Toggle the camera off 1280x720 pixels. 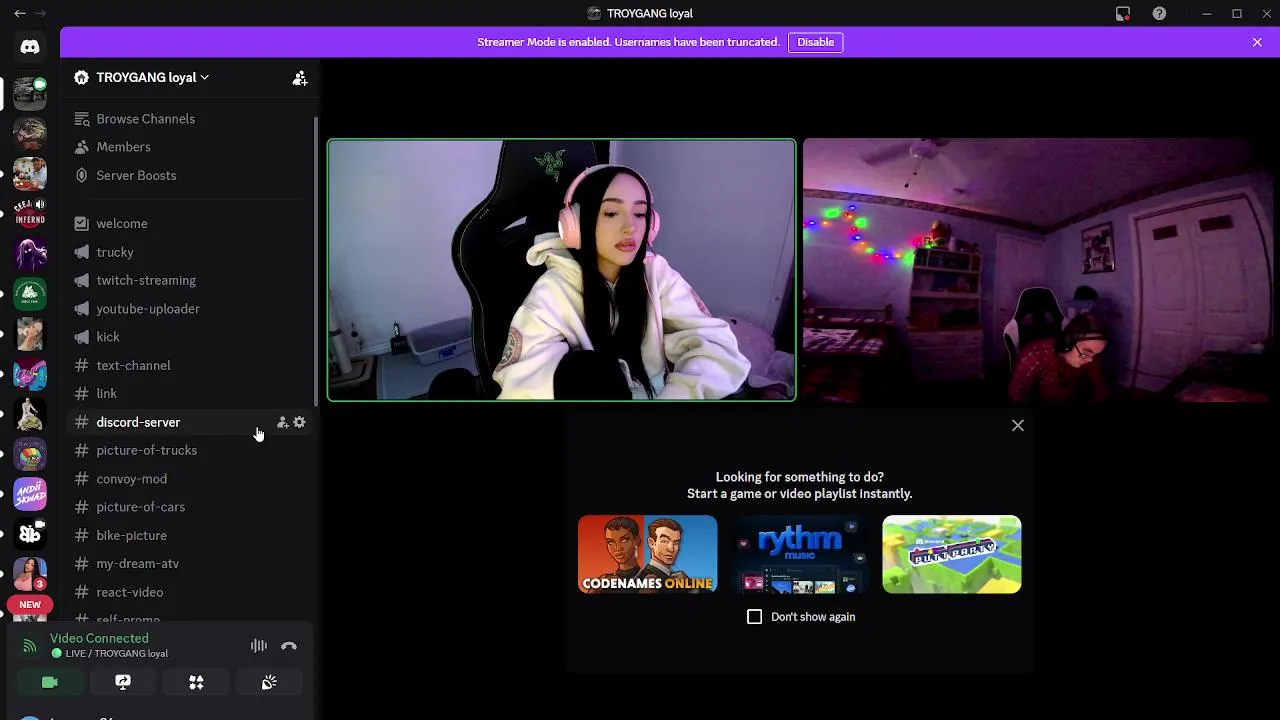click(50, 682)
